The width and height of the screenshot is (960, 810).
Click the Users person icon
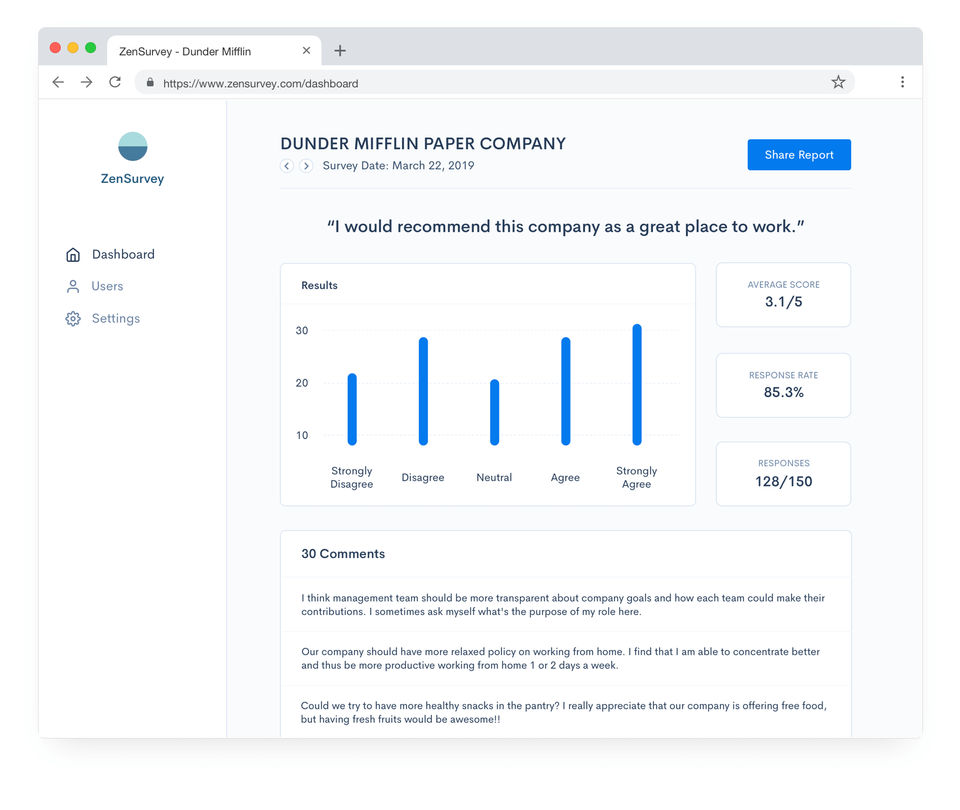click(x=73, y=287)
